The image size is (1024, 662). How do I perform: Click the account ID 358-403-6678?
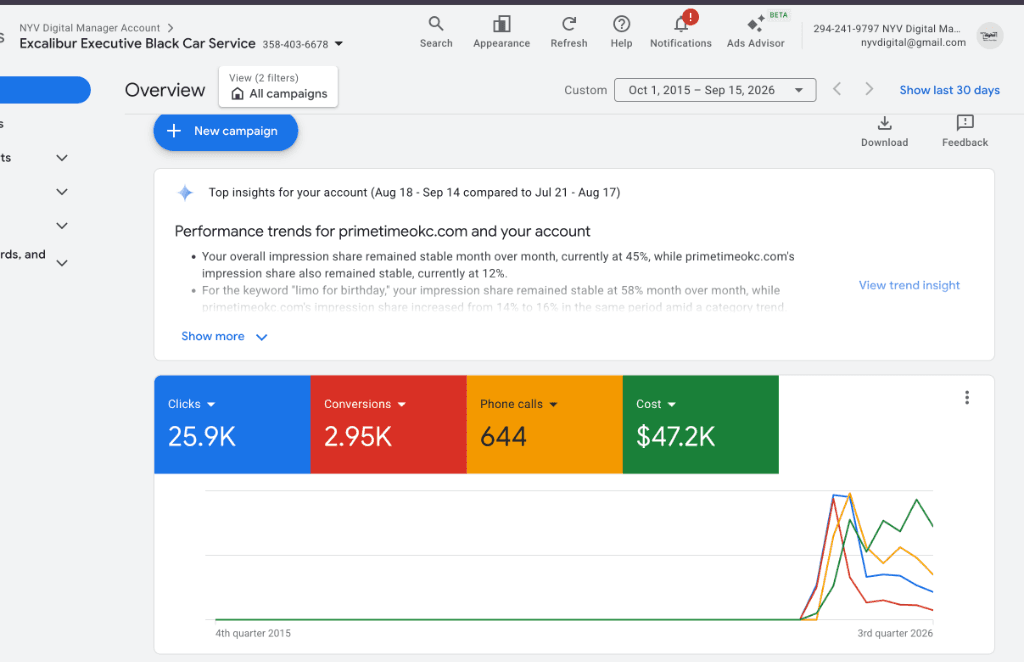(x=295, y=44)
